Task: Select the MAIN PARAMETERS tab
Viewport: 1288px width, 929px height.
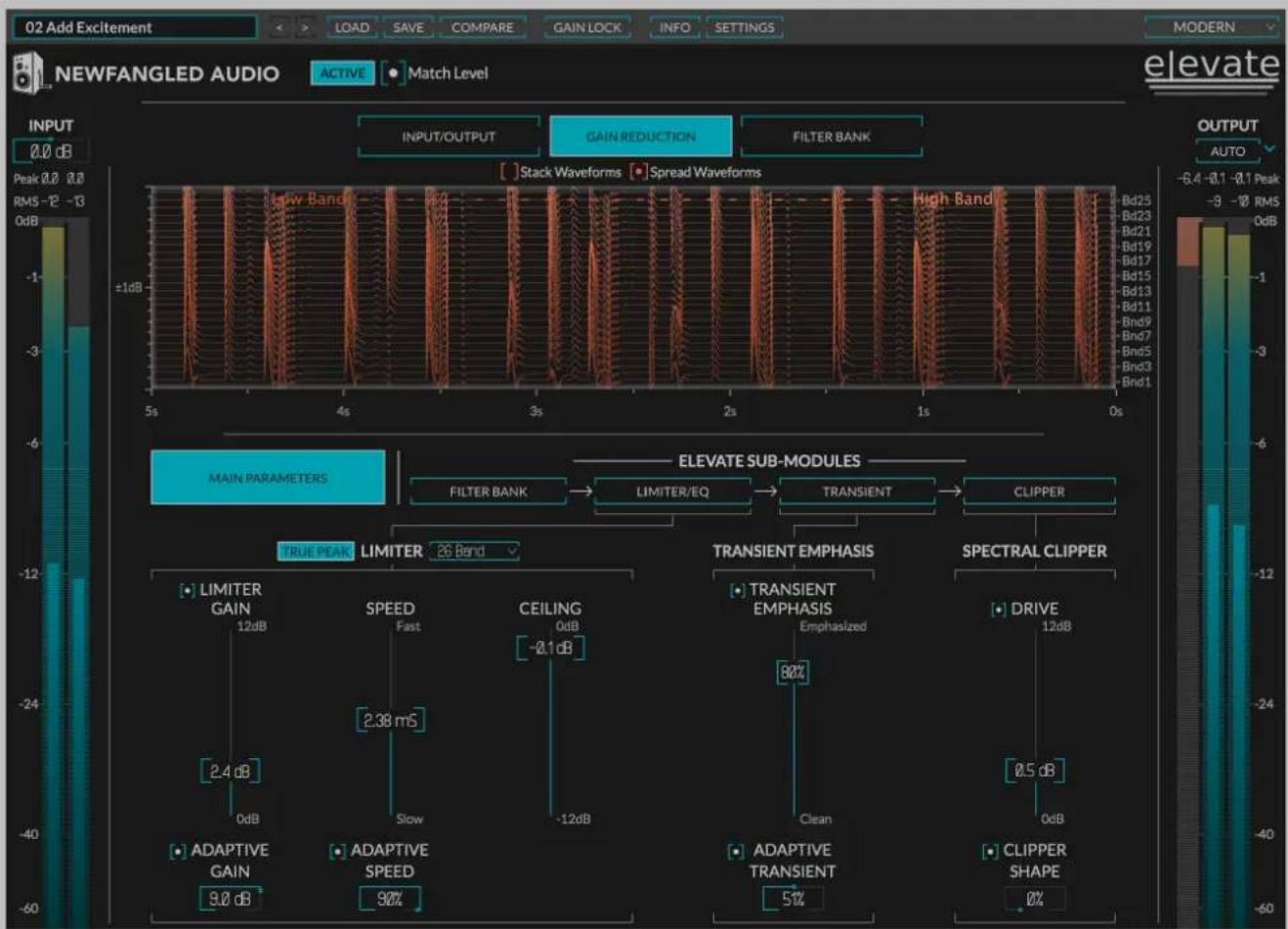Action: tap(268, 478)
